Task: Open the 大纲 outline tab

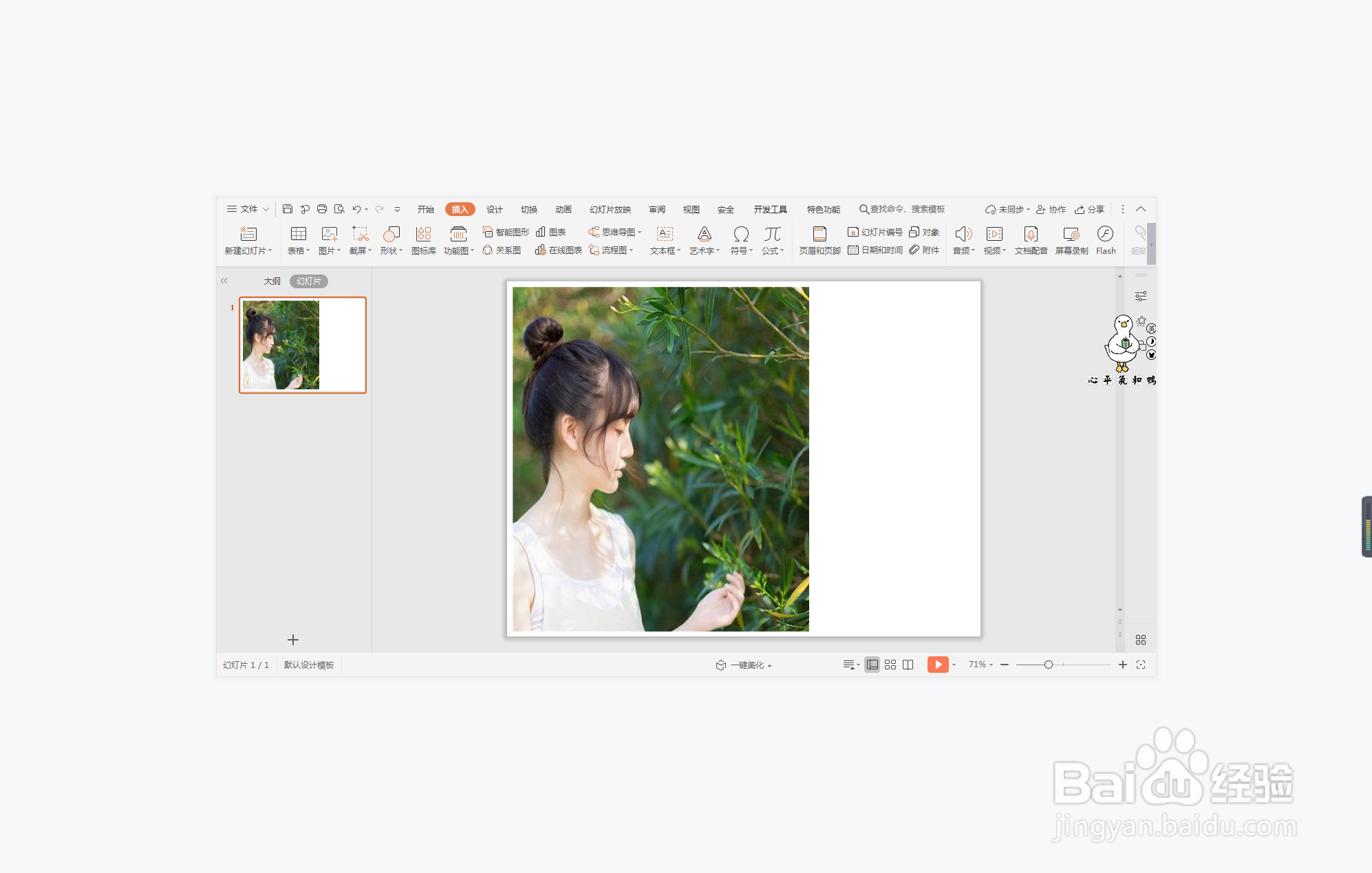Action: [x=272, y=281]
